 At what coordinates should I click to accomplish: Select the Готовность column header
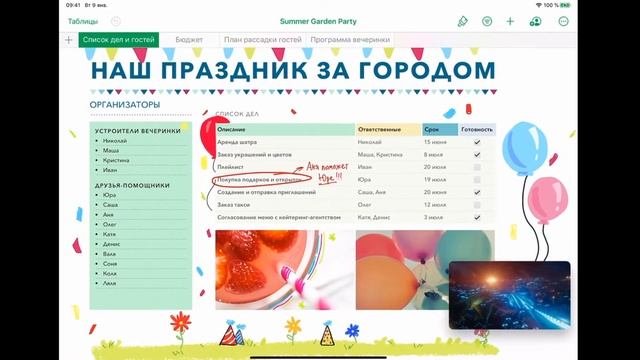[477, 129]
